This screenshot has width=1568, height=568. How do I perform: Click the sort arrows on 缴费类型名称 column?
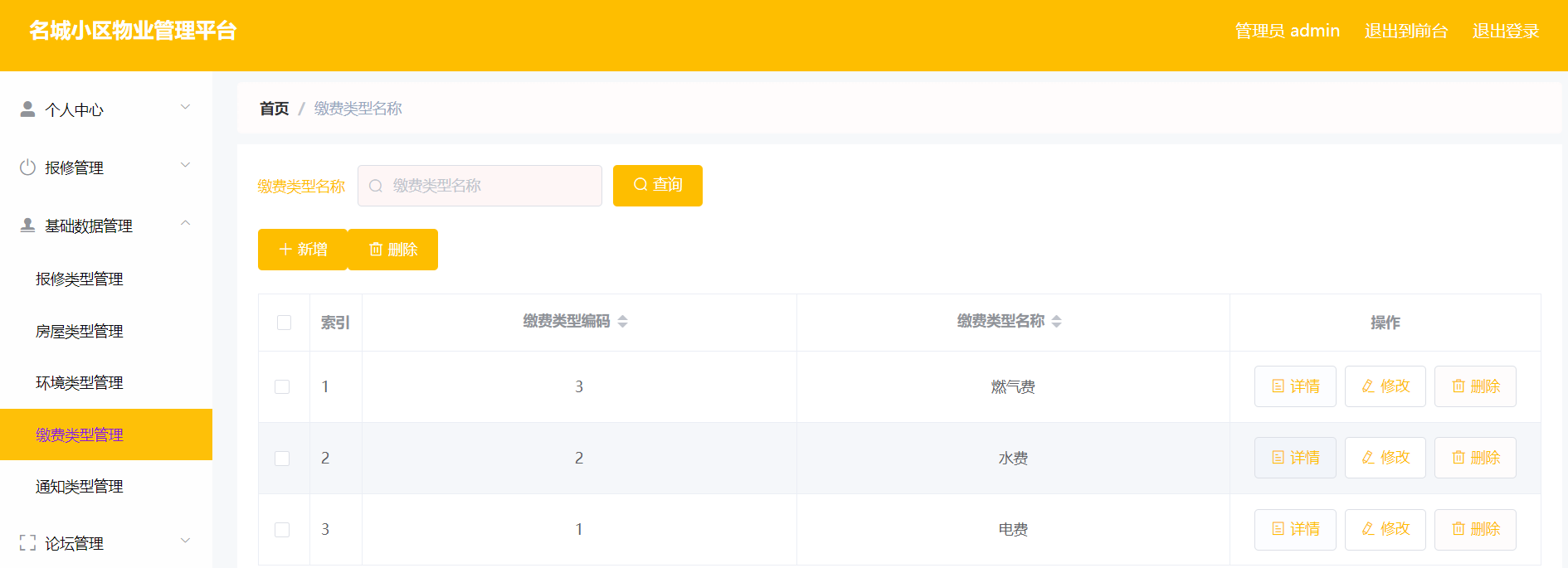pyautogui.click(x=1056, y=322)
